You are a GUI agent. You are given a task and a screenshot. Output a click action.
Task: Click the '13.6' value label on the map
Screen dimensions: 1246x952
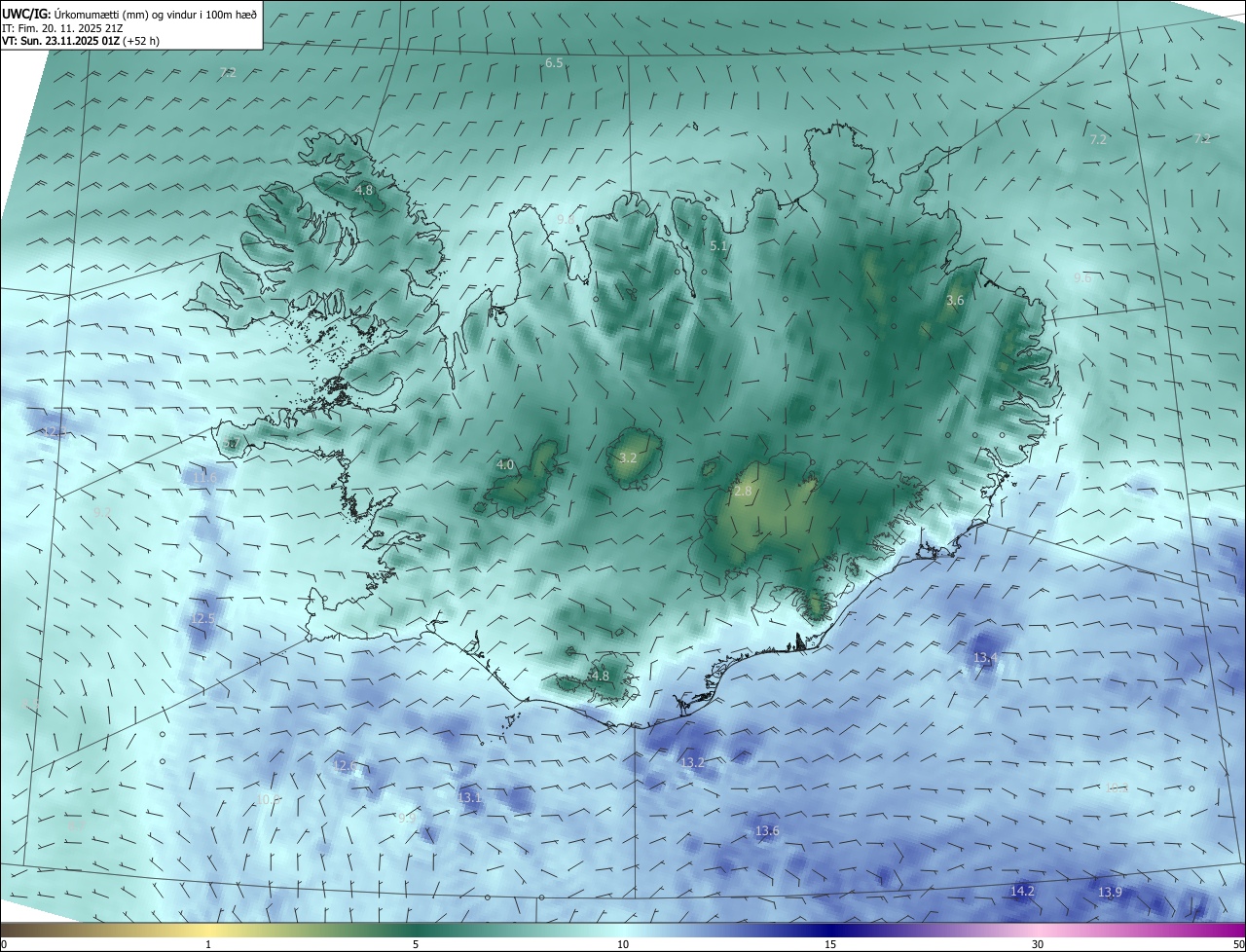click(767, 830)
